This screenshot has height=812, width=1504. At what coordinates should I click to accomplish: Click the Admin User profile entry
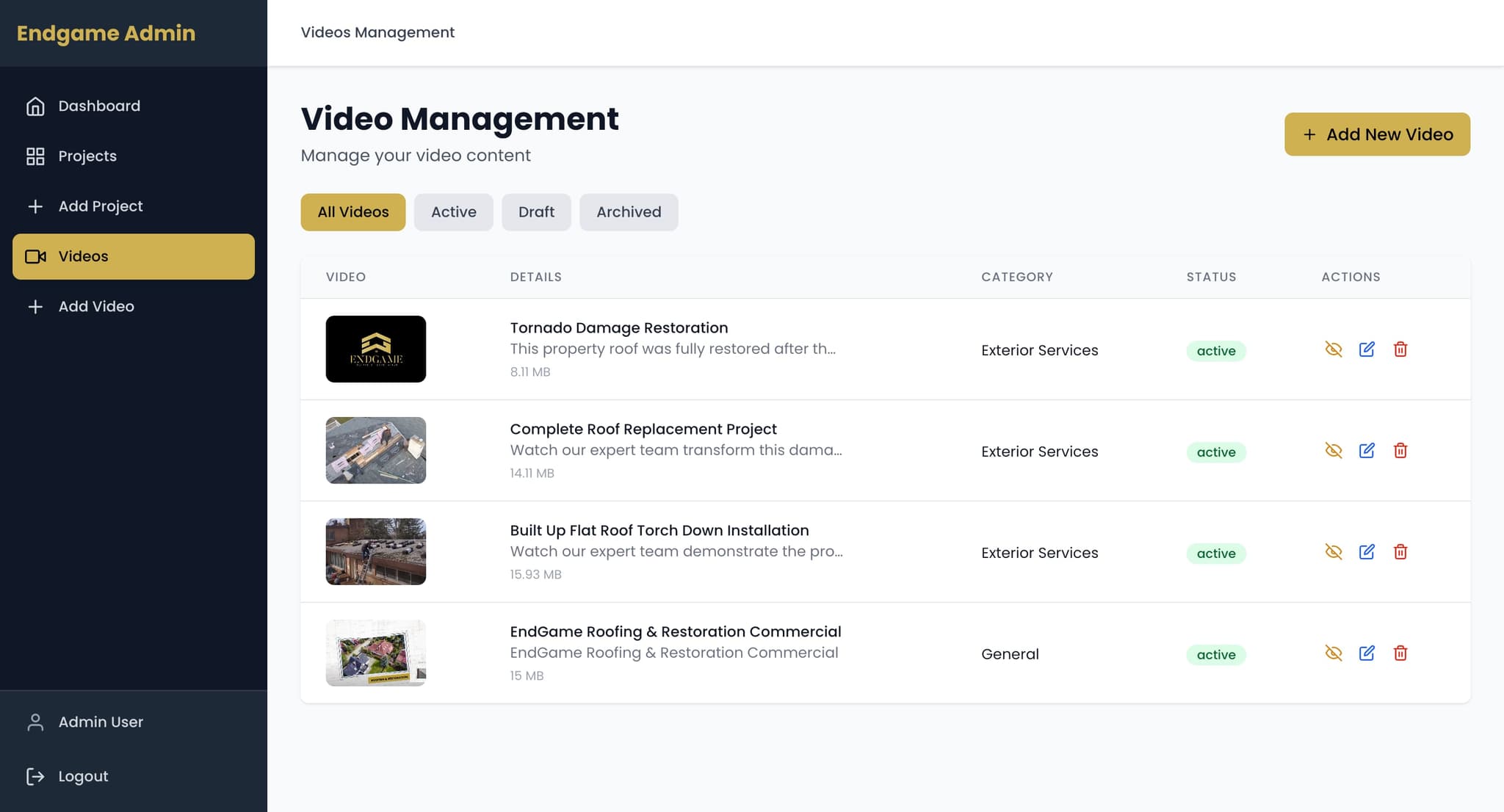point(101,722)
